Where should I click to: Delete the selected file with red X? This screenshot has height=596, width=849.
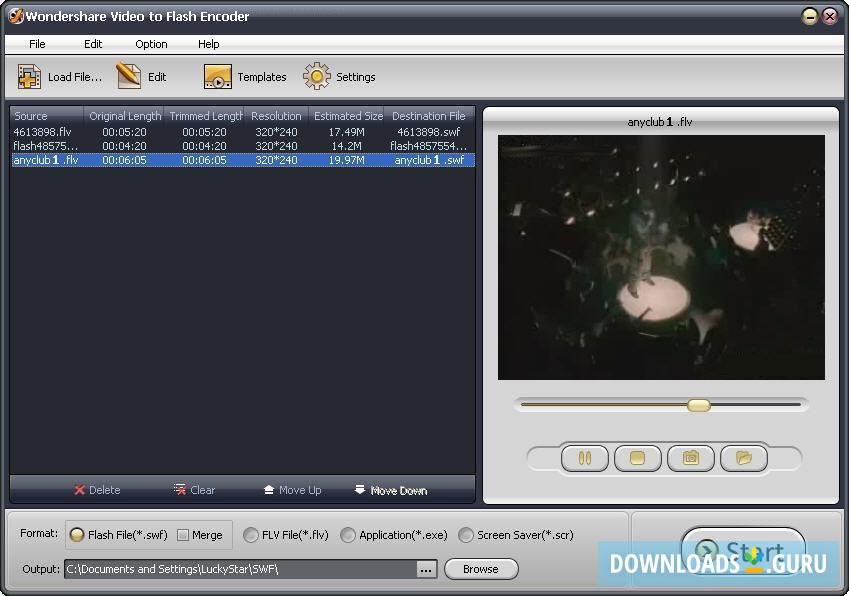click(97, 490)
